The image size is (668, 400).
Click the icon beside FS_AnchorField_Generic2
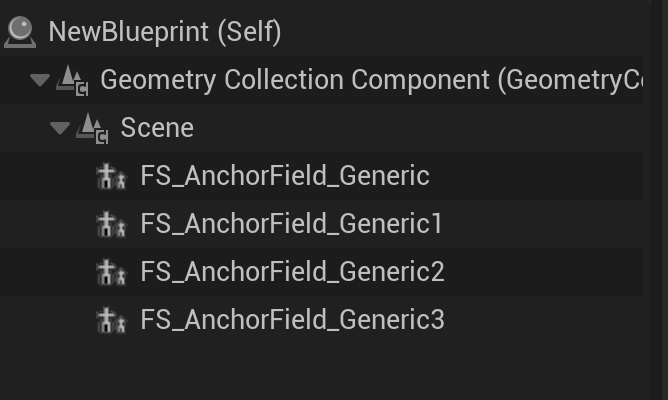pos(111,272)
